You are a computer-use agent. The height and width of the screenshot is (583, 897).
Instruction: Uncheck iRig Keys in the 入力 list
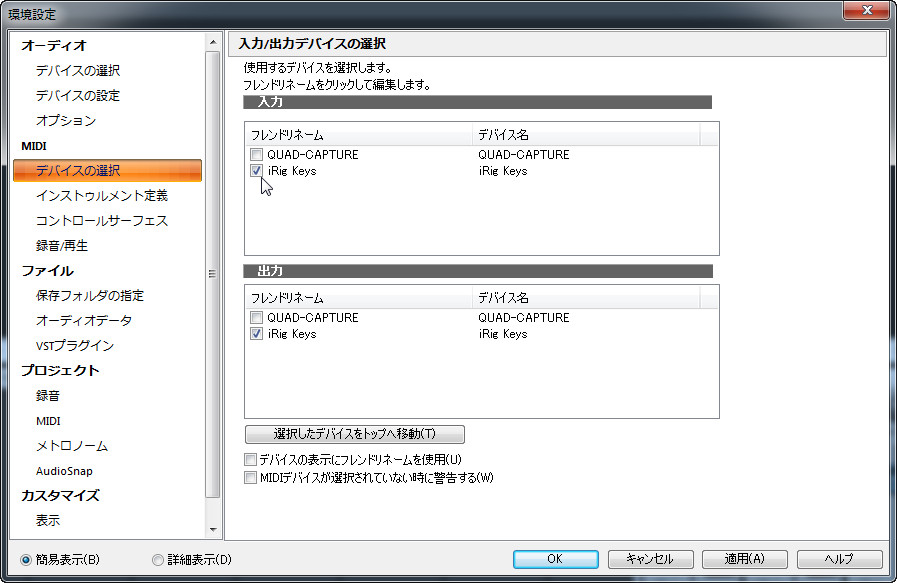point(256,170)
